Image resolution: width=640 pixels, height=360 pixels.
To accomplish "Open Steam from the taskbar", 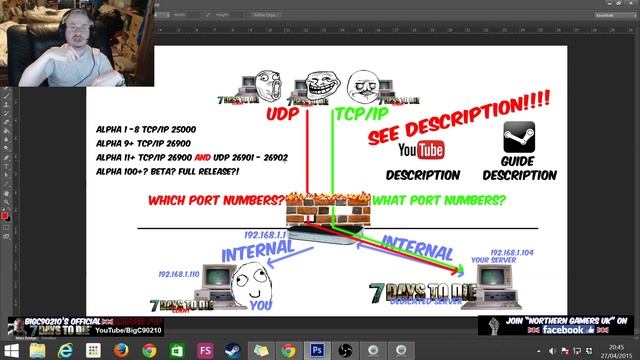I will coord(233,351).
